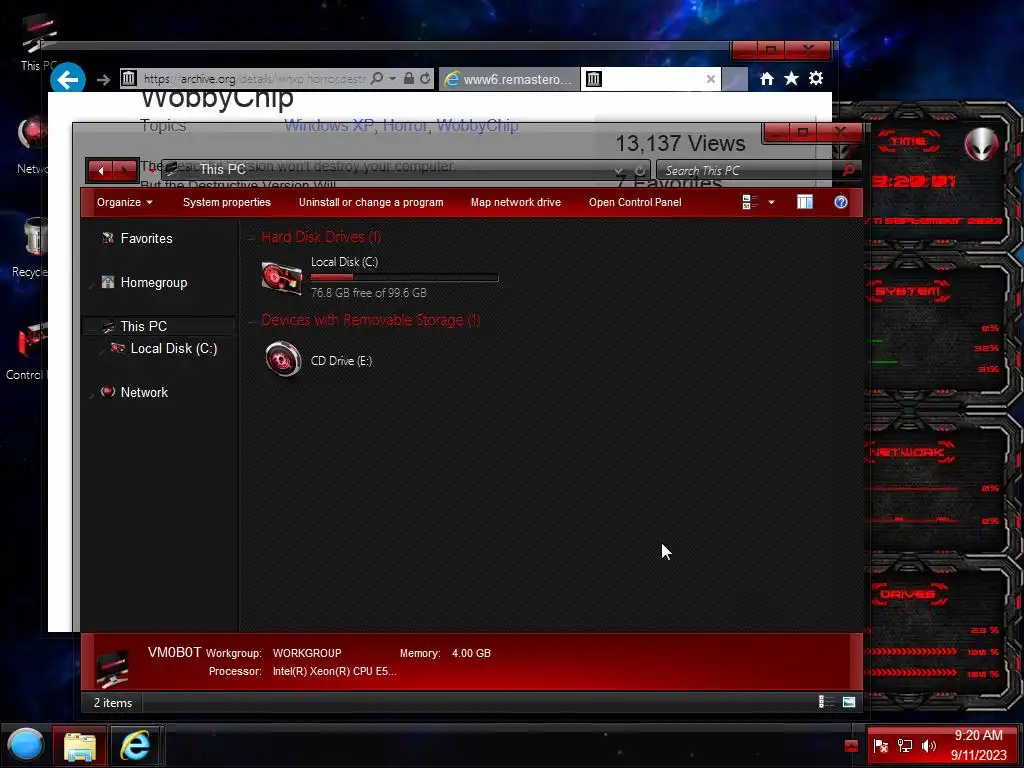Switch to the www6.remastero tab
The image size is (1024, 768).
point(509,79)
